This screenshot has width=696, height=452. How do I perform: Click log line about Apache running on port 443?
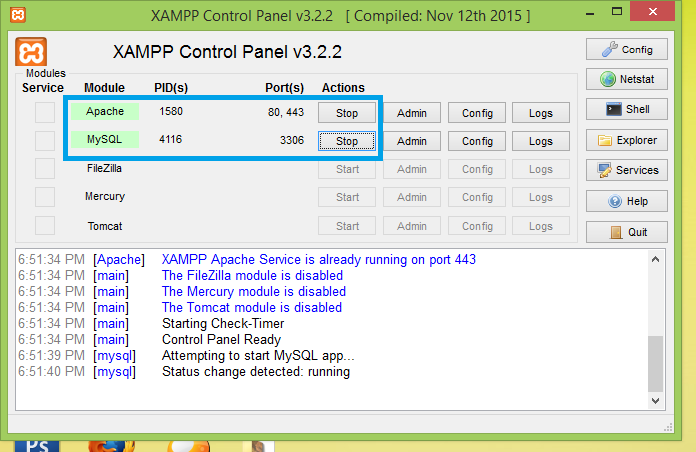[x=319, y=259]
